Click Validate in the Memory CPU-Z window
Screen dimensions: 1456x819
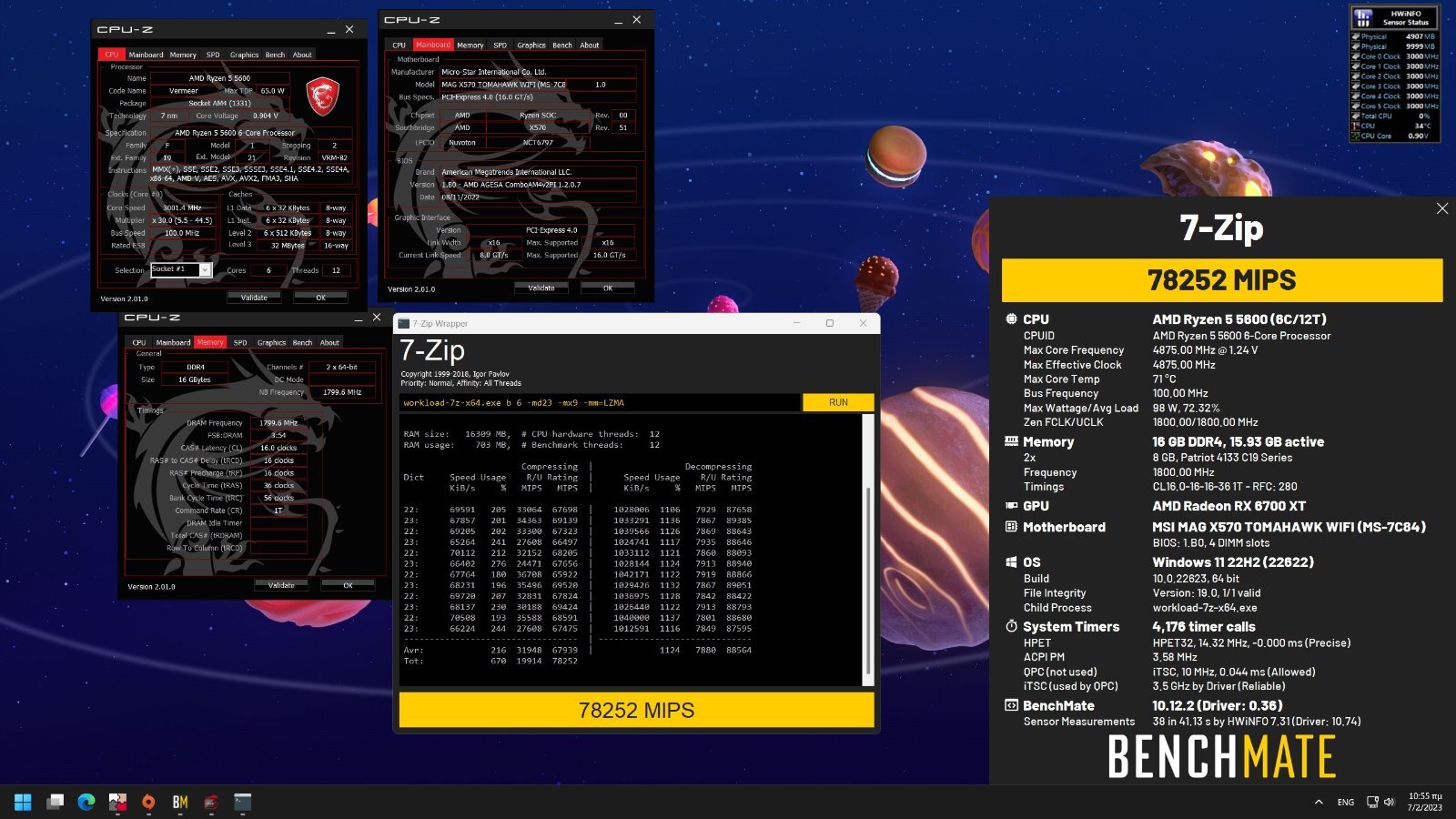(281, 585)
